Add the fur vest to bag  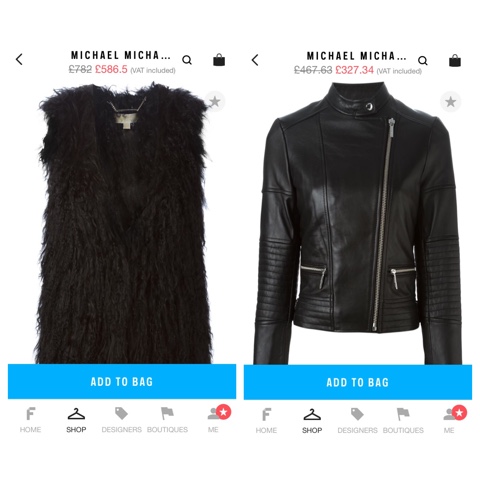(x=122, y=381)
